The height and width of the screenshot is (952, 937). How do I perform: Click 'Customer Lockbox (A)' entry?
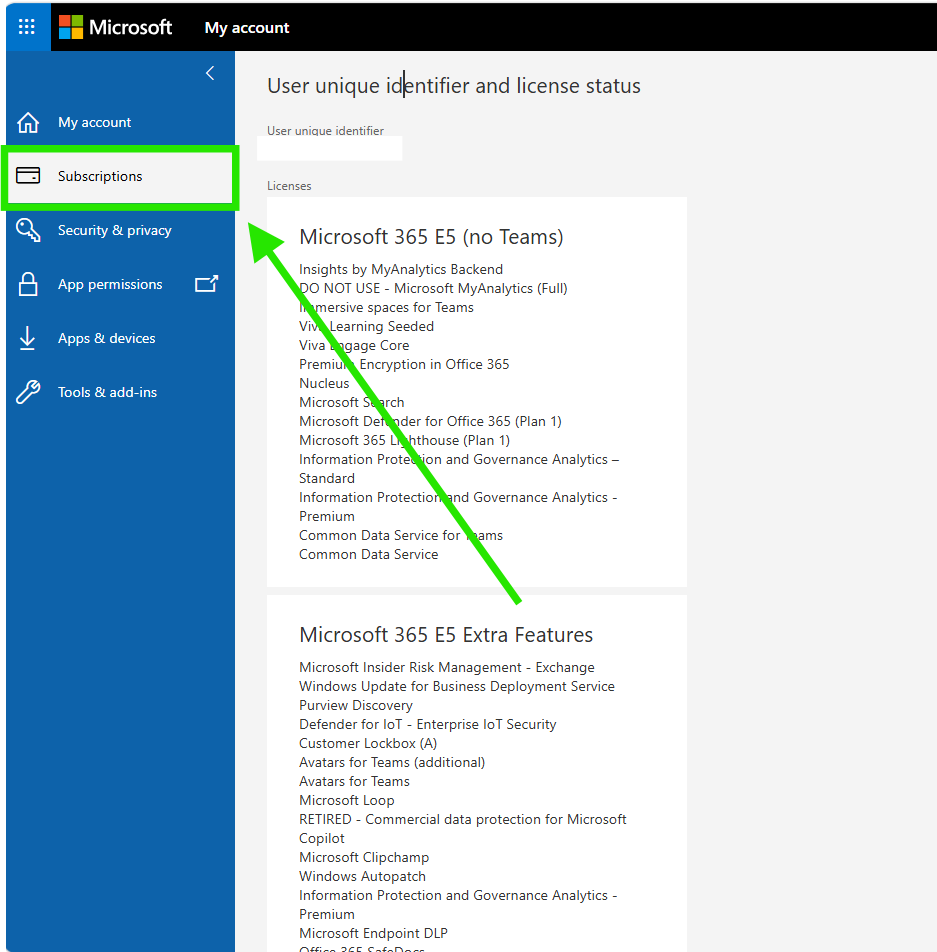click(368, 743)
